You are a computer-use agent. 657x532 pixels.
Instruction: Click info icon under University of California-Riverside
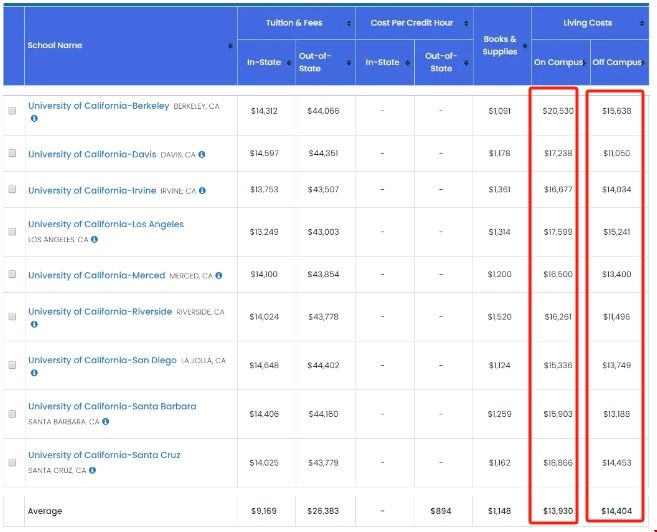coord(34,324)
